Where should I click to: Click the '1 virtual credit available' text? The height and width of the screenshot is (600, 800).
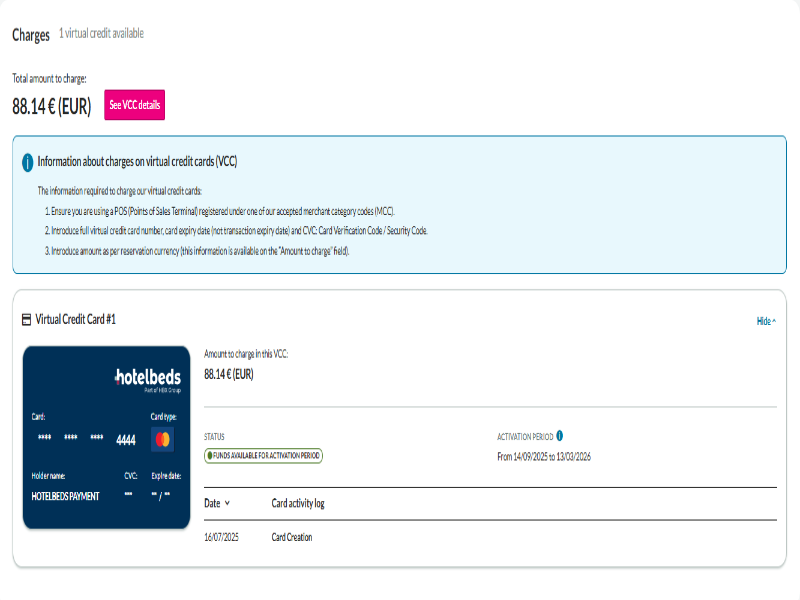click(102, 34)
